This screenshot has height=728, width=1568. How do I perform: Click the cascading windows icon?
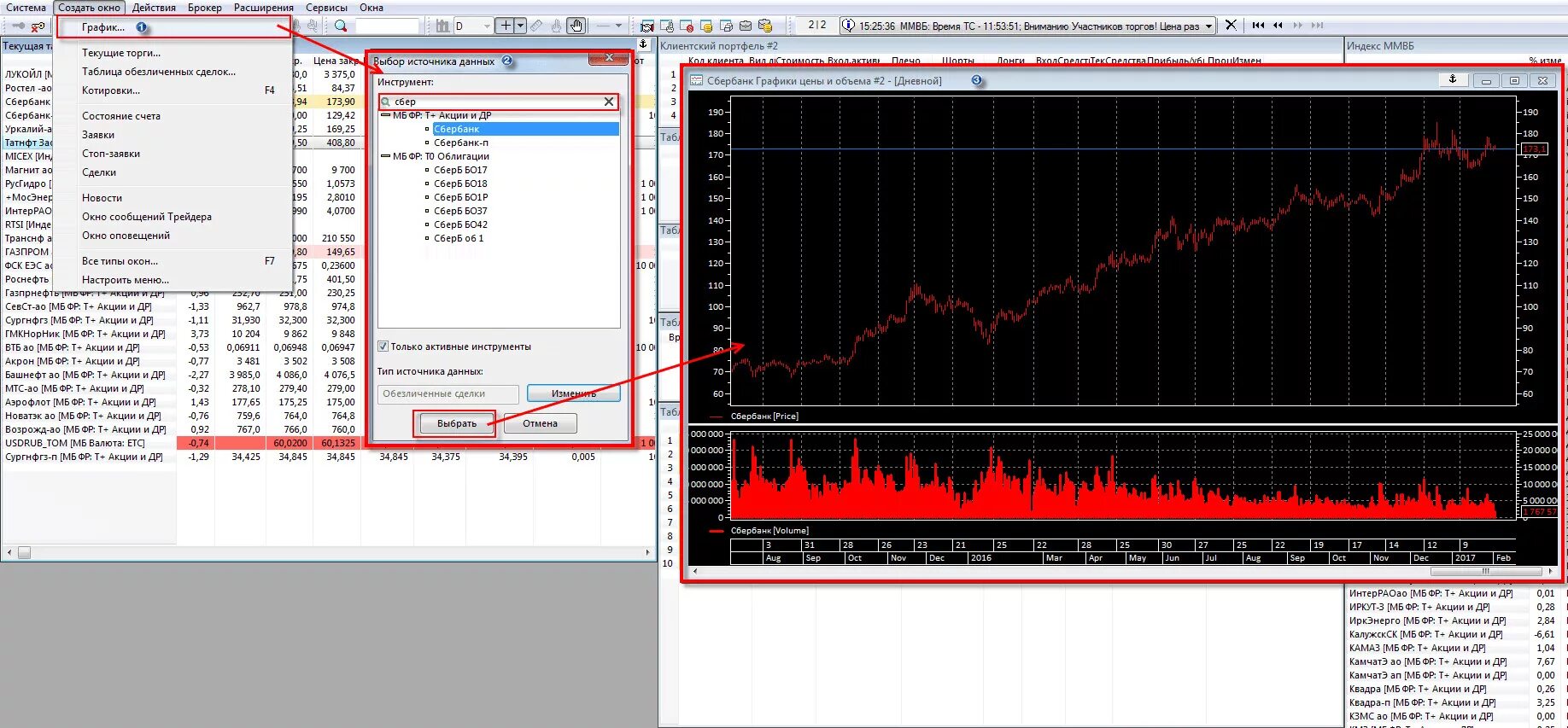726,26
